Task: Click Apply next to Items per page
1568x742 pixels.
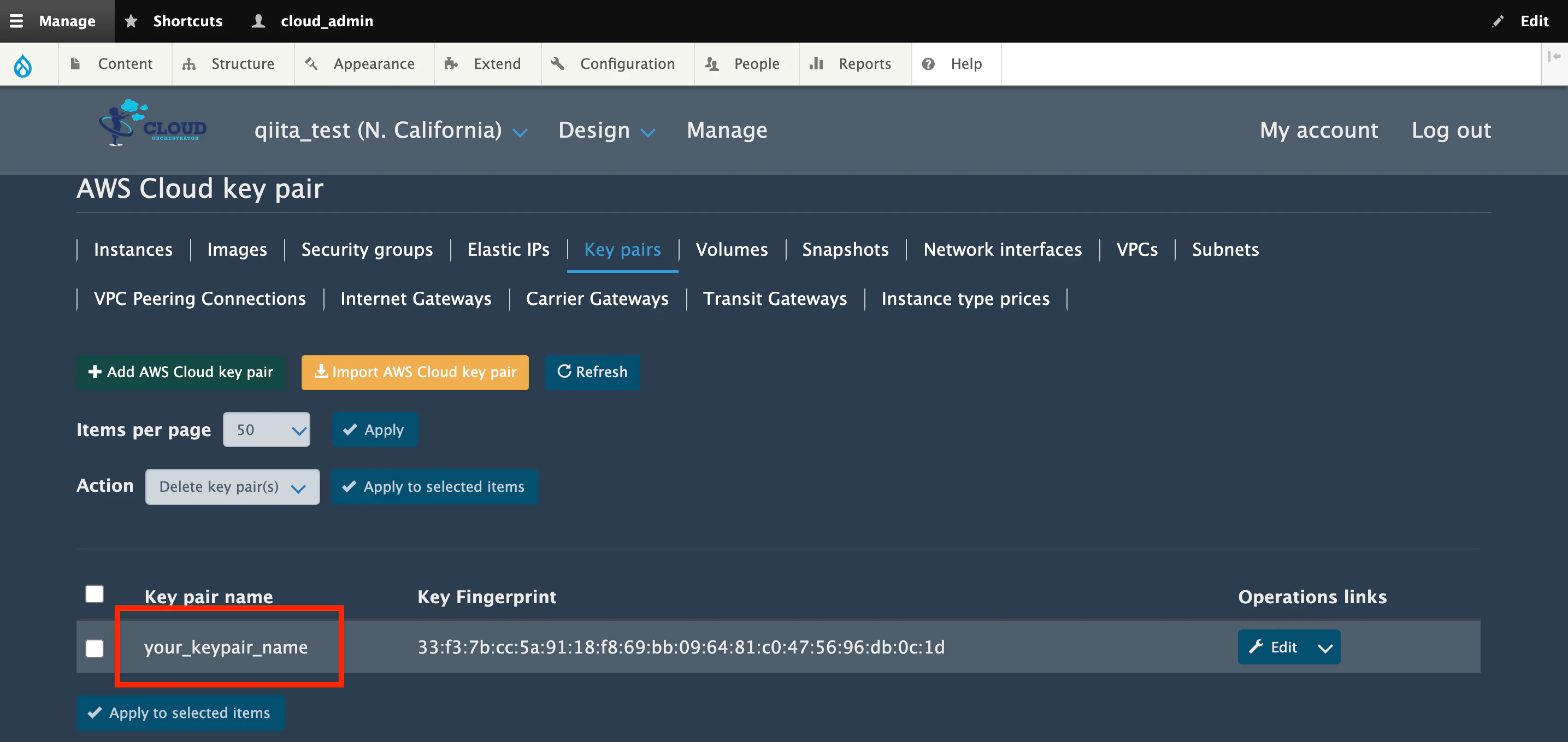Action: pyautogui.click(x=375, y=430)
